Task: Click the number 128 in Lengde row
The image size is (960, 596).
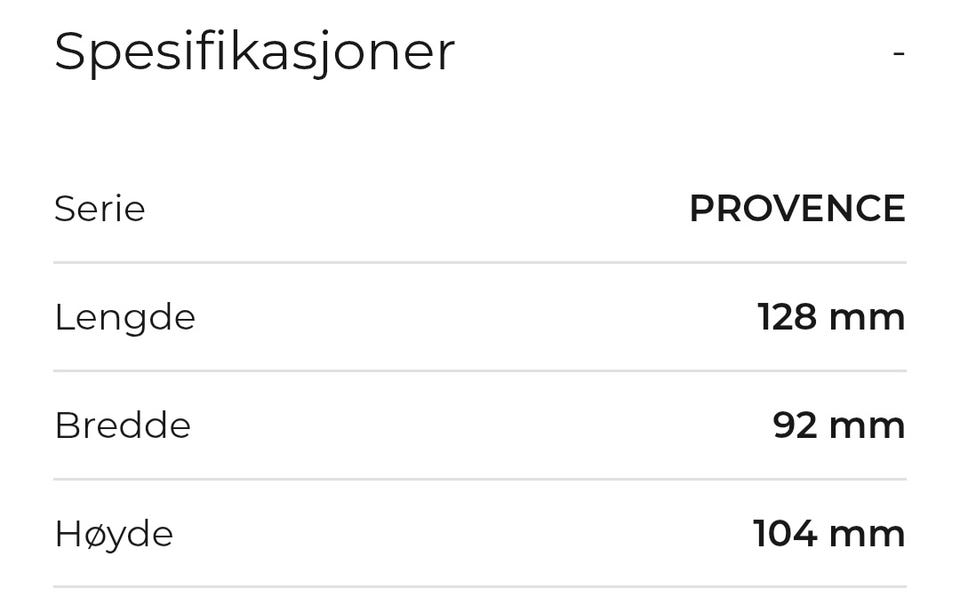Action: pos(786,317)
